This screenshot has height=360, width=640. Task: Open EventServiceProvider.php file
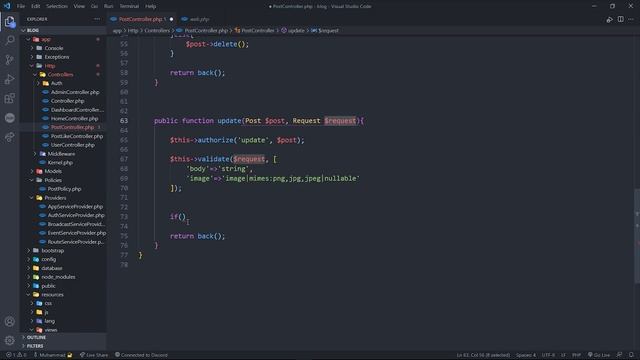coord(63,233)
